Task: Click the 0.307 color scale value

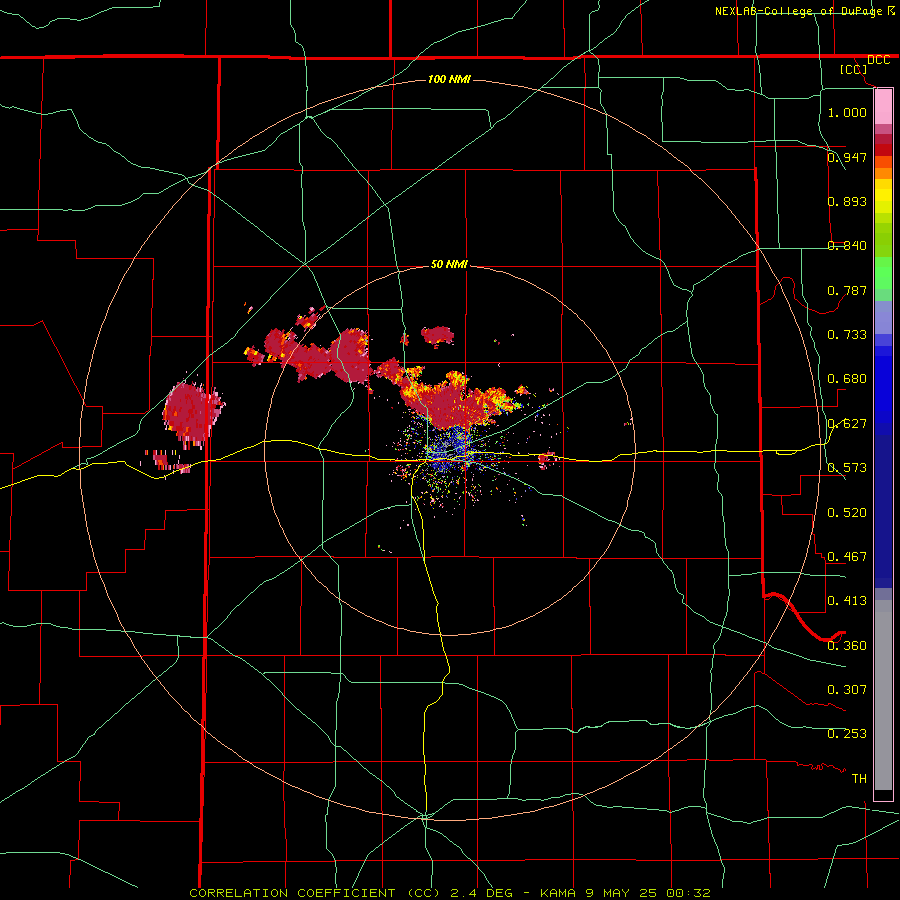Action: [847, 689]
